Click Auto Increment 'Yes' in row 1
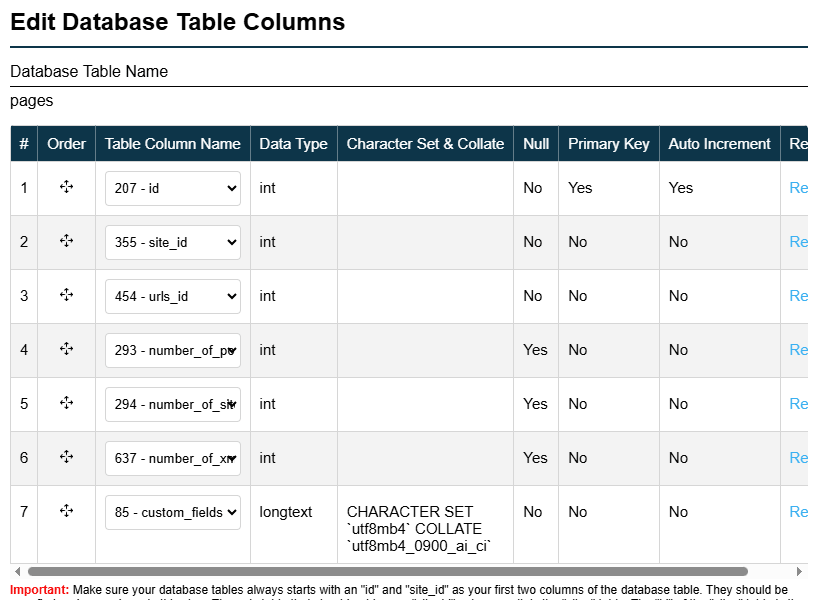The width and height of the screenshot is (818, 600). 681,188
